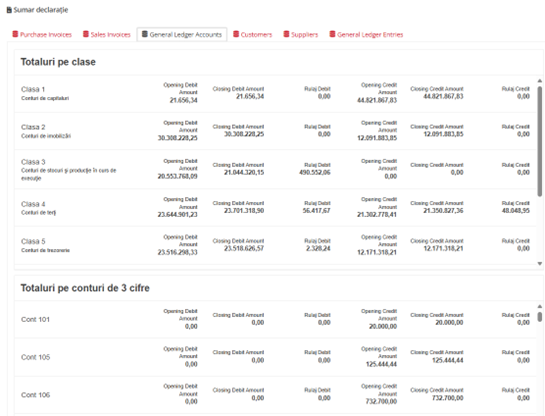Image resolution: width=545 pixels, height=416 pixels.
Task: Click the scrollbar thumb of conturi de 3 cifre list
Action: [x=539, y=317]
